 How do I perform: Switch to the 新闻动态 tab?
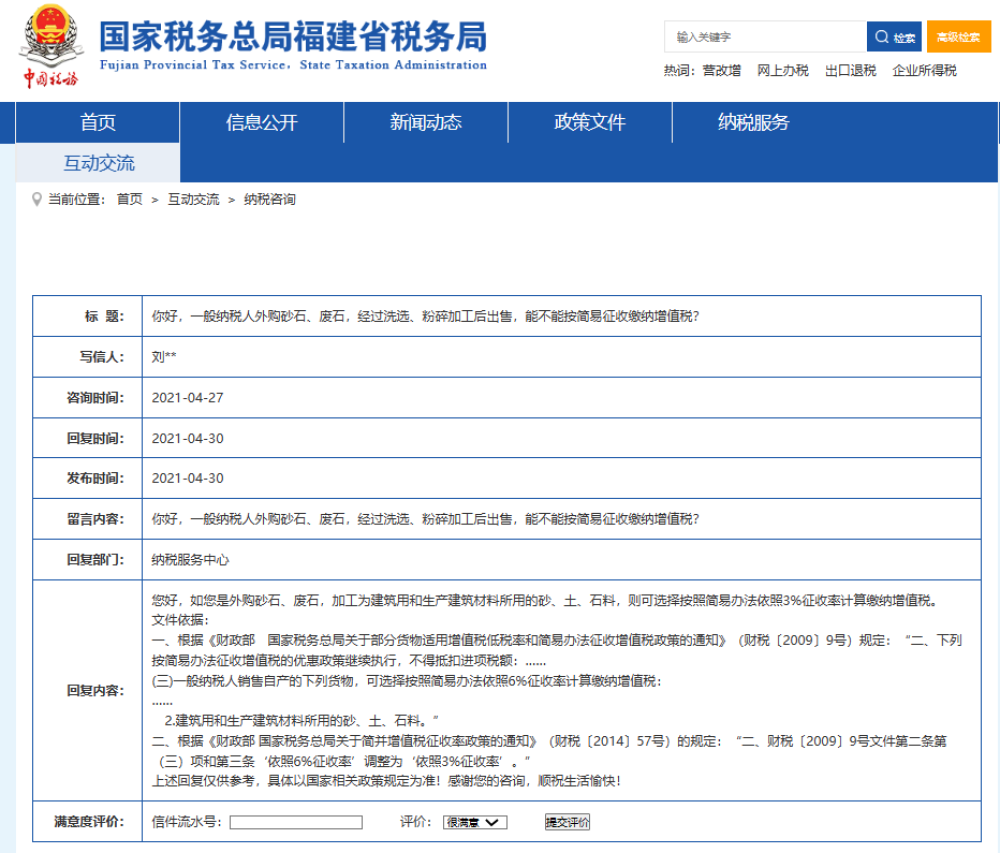coord(426,123)
